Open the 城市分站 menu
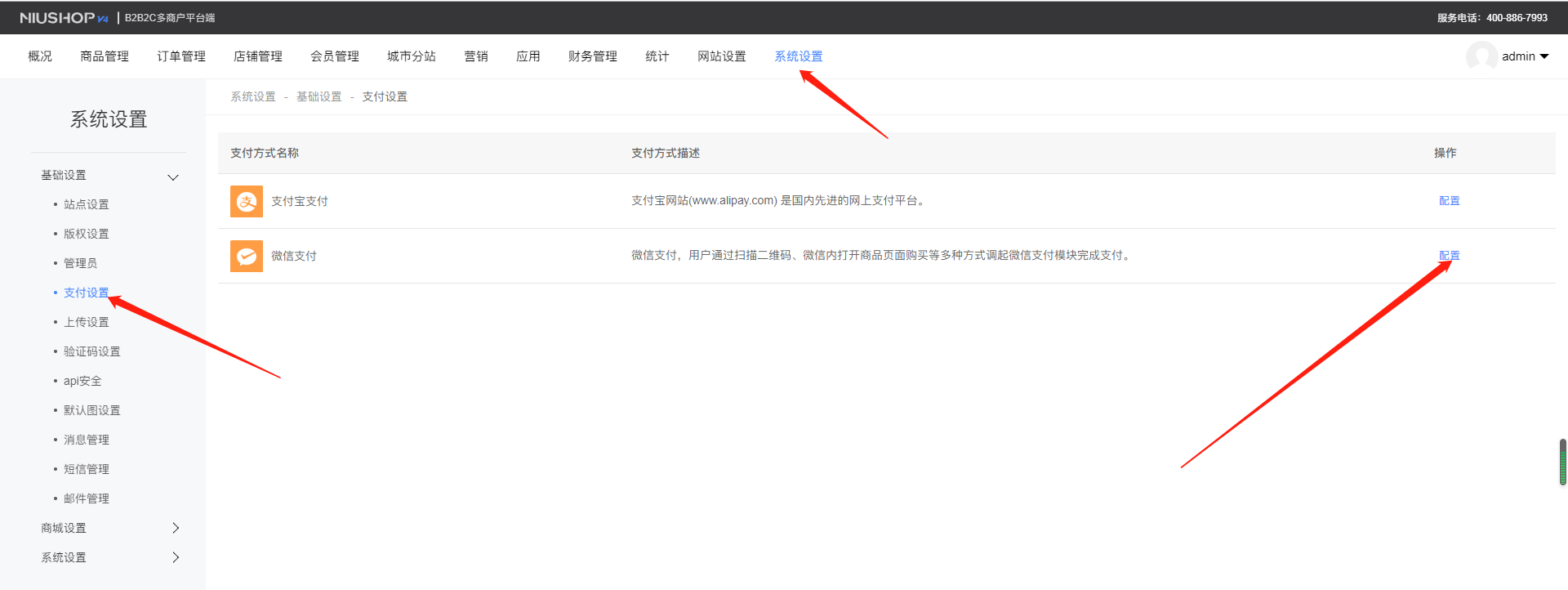 [412, 56]
